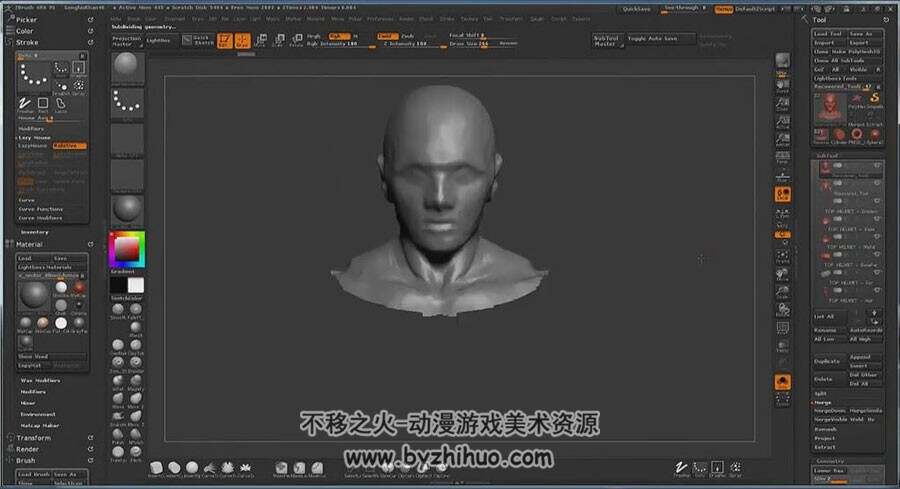The height and width of the screenshot is (489, 900).
Task: Click the Load Tool button
Action: [828, 34]
